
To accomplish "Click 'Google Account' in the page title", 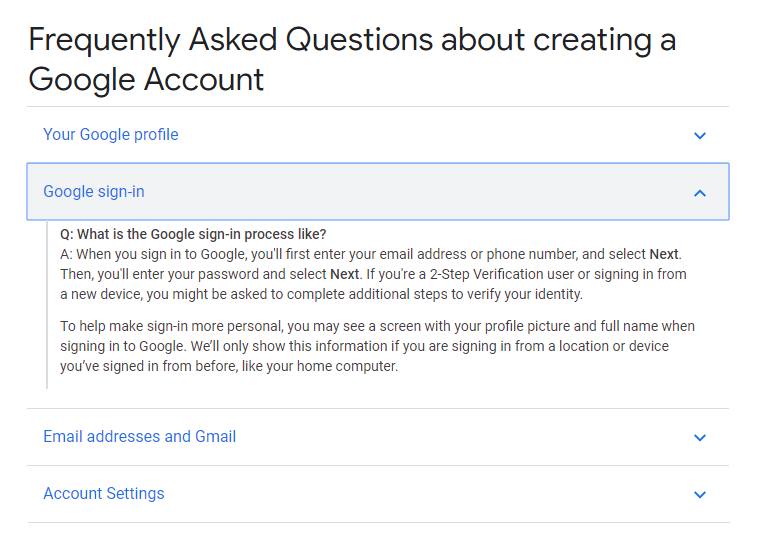I will pos(146,80).
